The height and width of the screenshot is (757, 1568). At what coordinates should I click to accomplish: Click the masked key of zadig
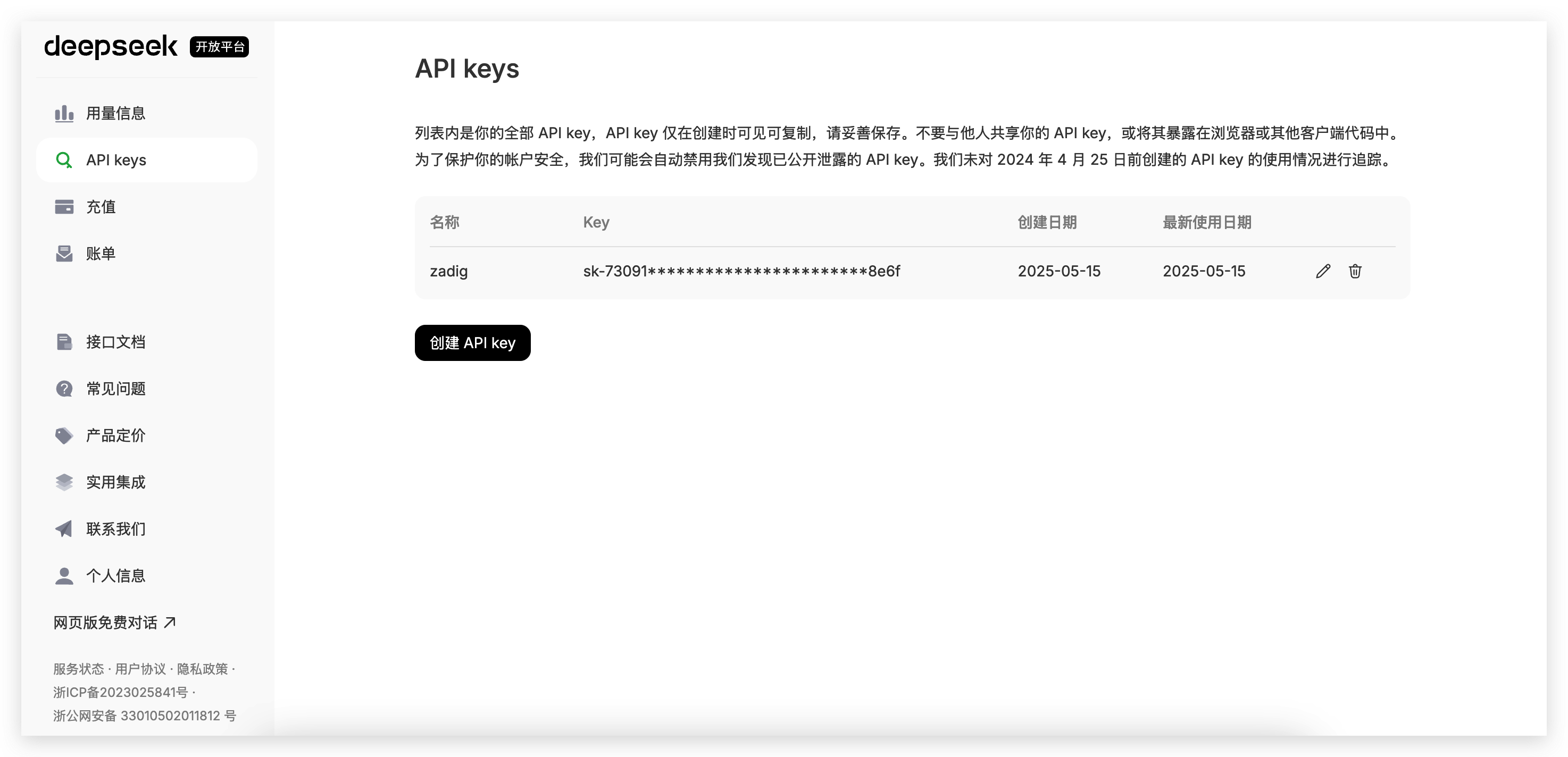click(741, 272)
